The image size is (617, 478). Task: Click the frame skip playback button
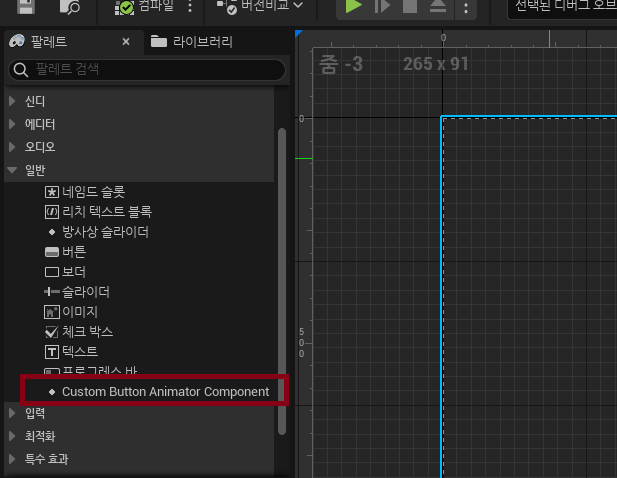point(382,6)
